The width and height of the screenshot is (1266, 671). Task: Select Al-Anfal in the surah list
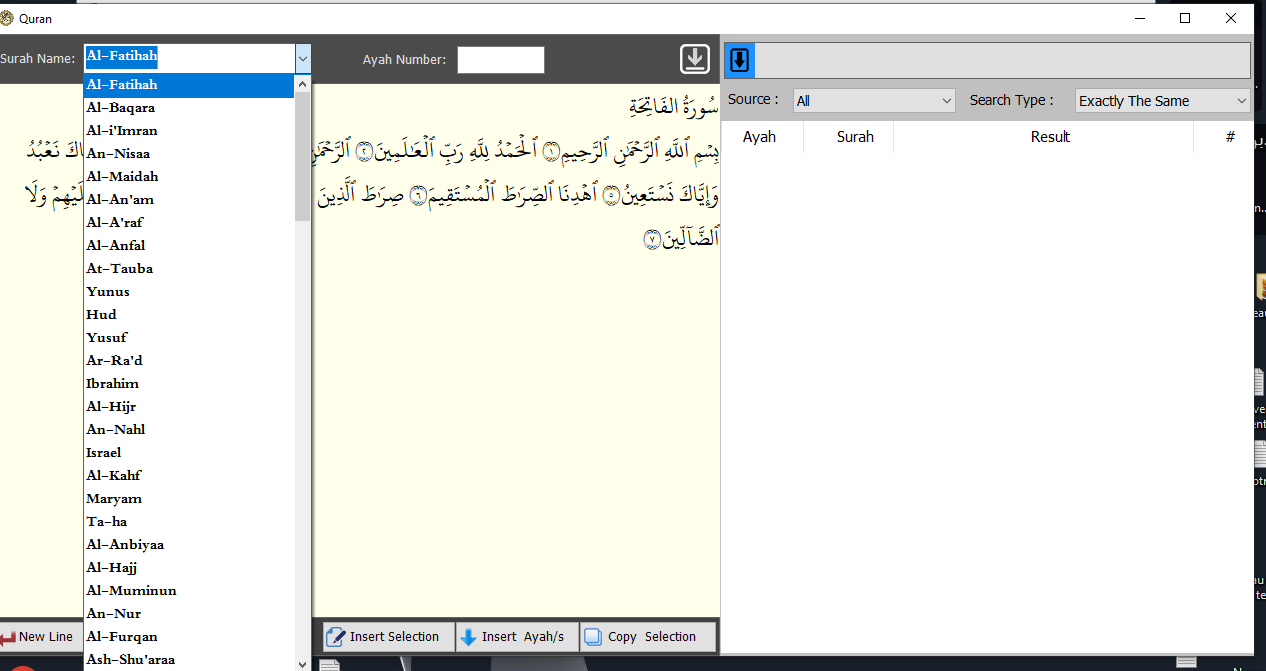point(189,246)
